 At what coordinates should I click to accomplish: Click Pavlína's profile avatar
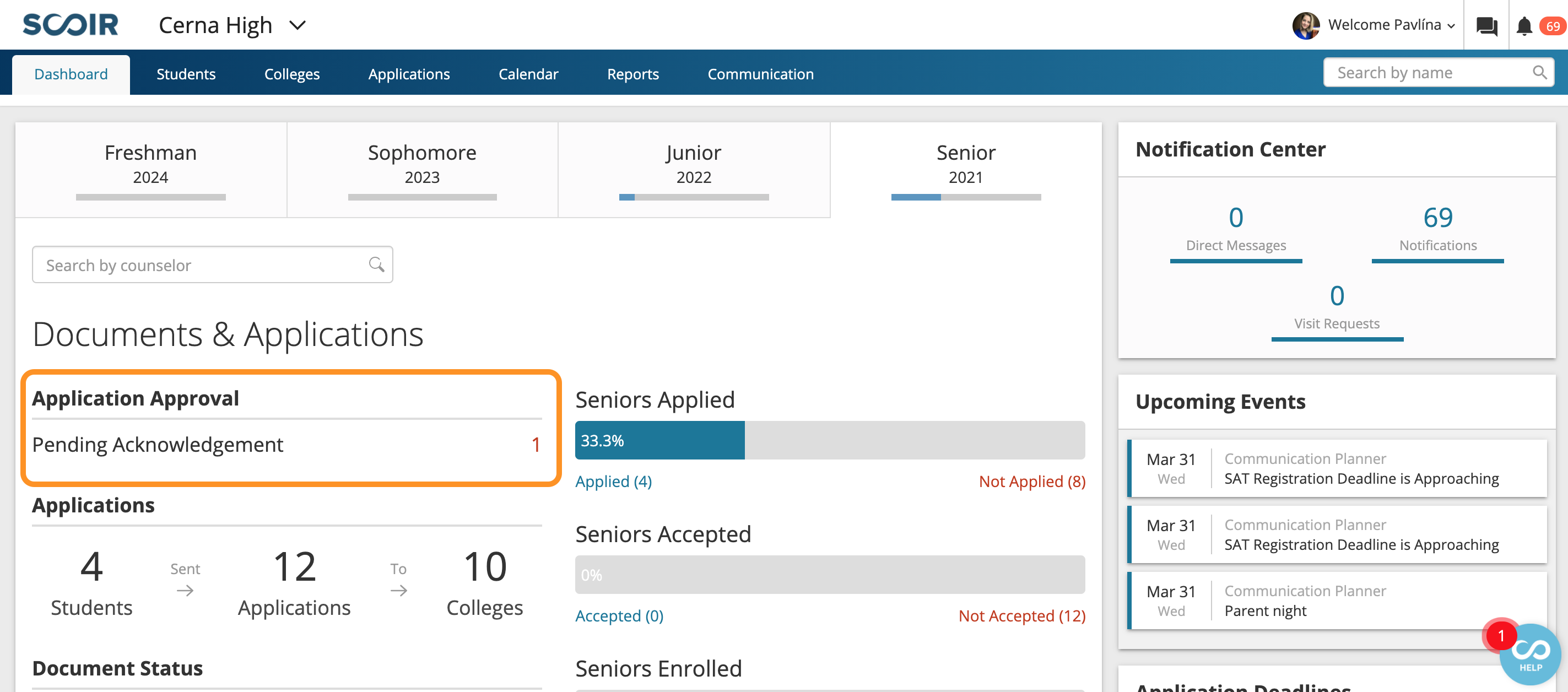point(1306,25)
